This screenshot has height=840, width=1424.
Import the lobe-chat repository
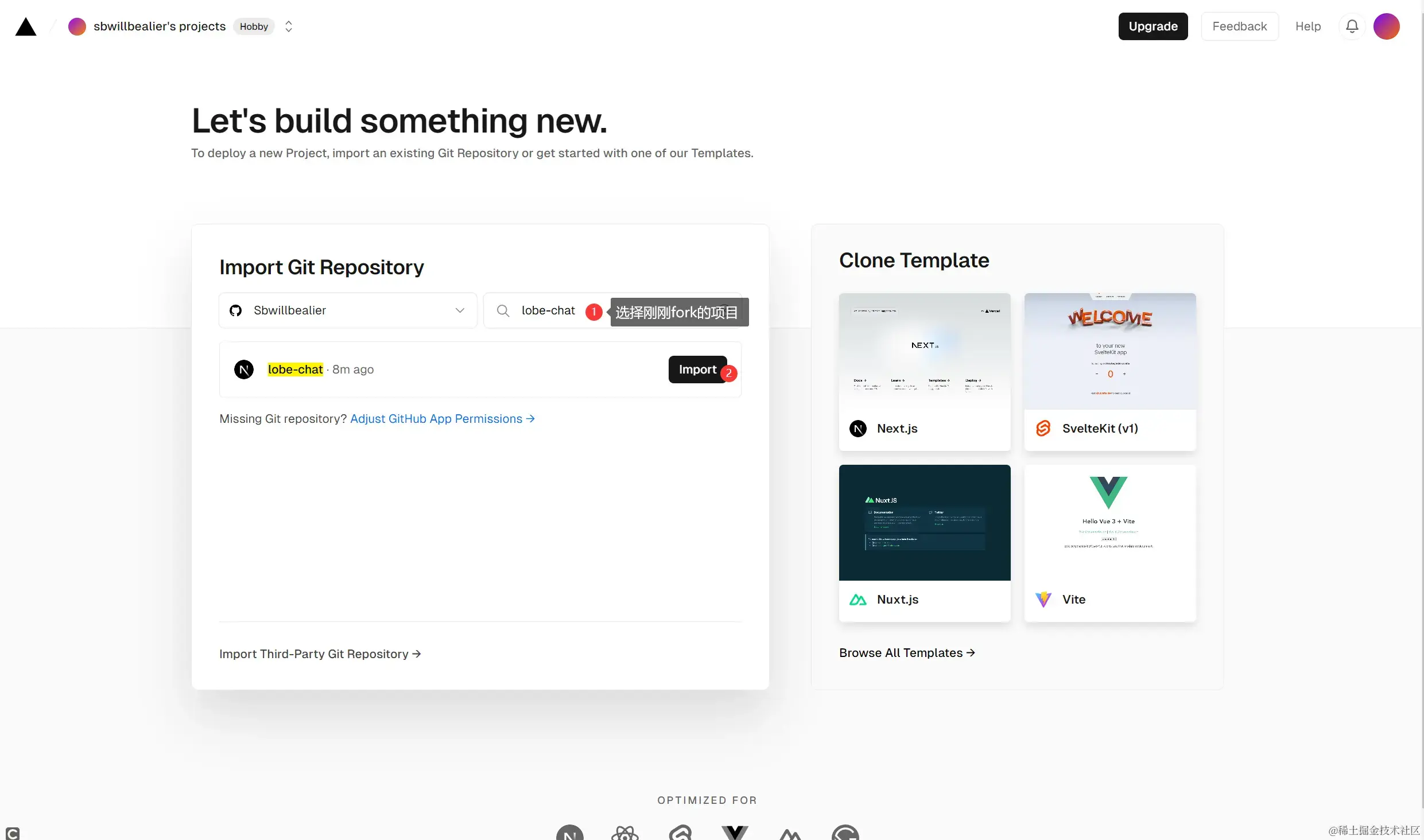pyautogui.click(x=697, y=370)
